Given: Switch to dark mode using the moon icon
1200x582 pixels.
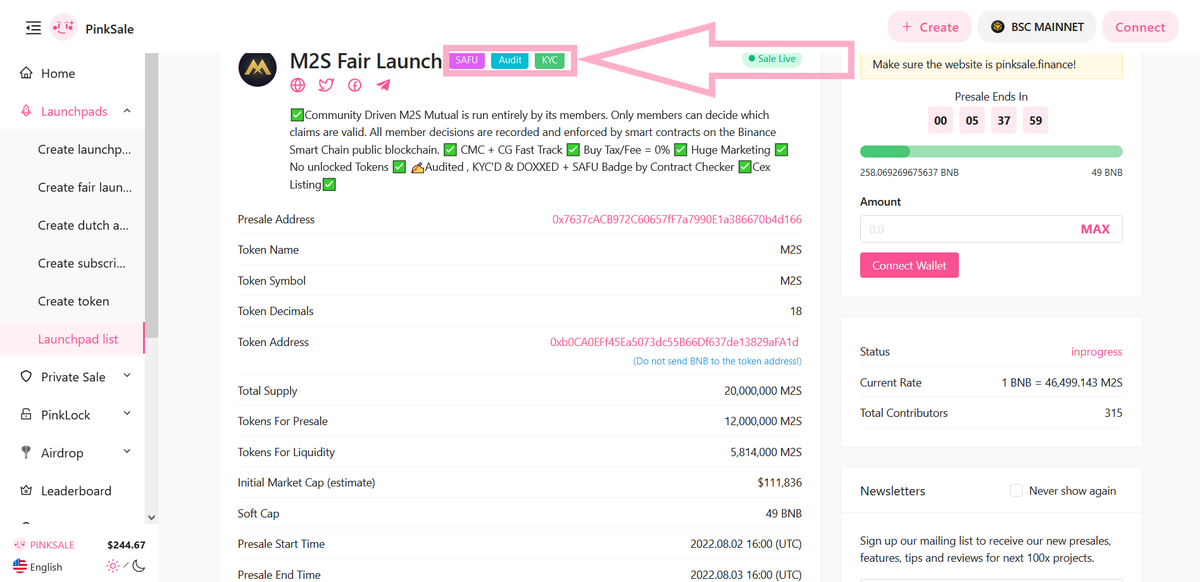Looking at the screenshot, I should coord(137,565).
